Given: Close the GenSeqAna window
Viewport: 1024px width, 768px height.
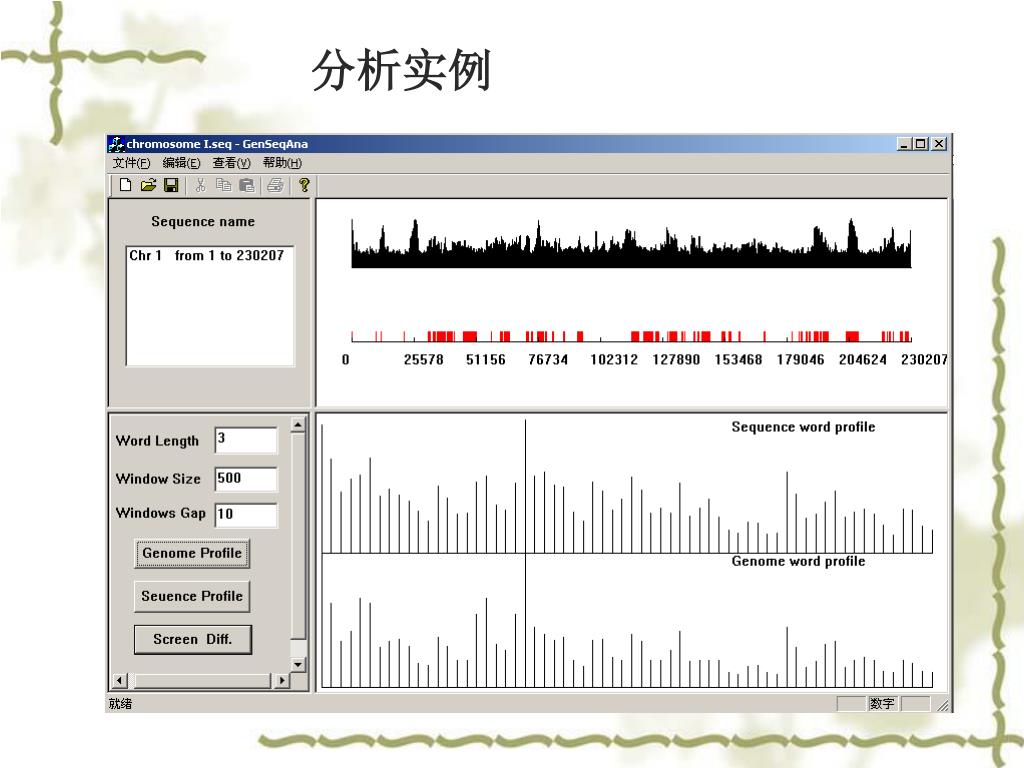Looking at the screenshot, I should tap(939, 144).
